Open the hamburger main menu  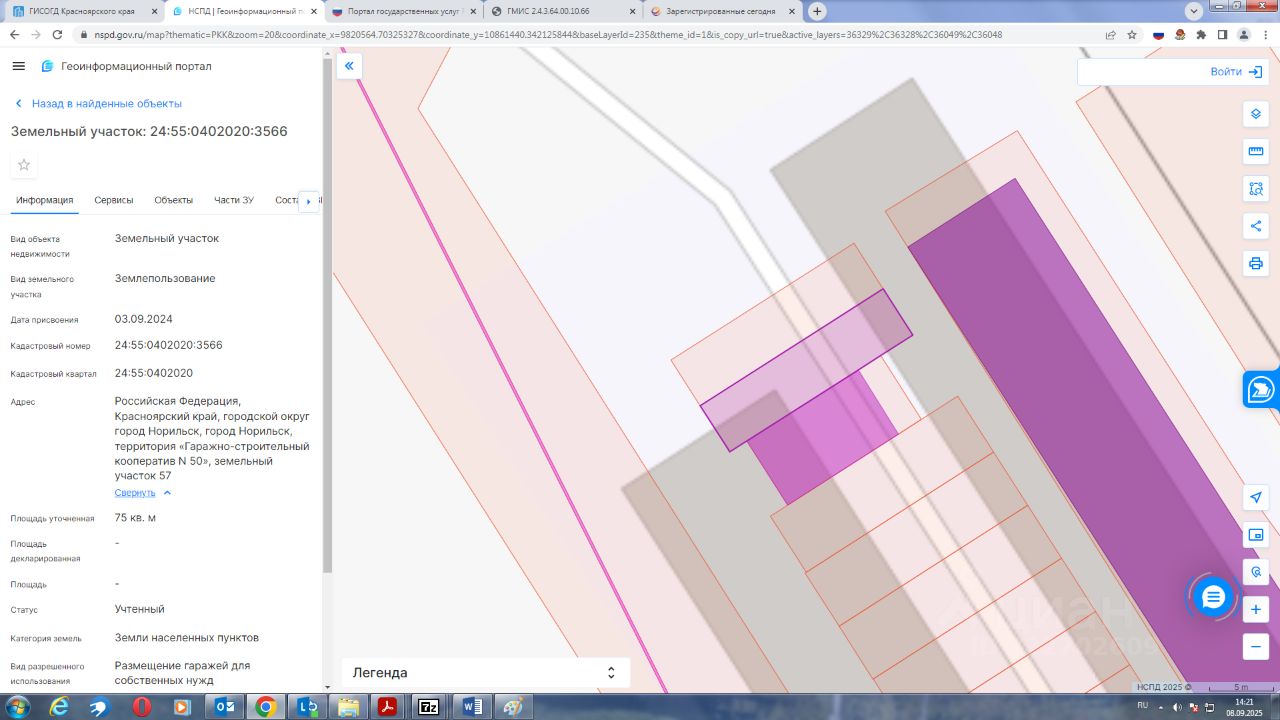[x=18, y=66]
